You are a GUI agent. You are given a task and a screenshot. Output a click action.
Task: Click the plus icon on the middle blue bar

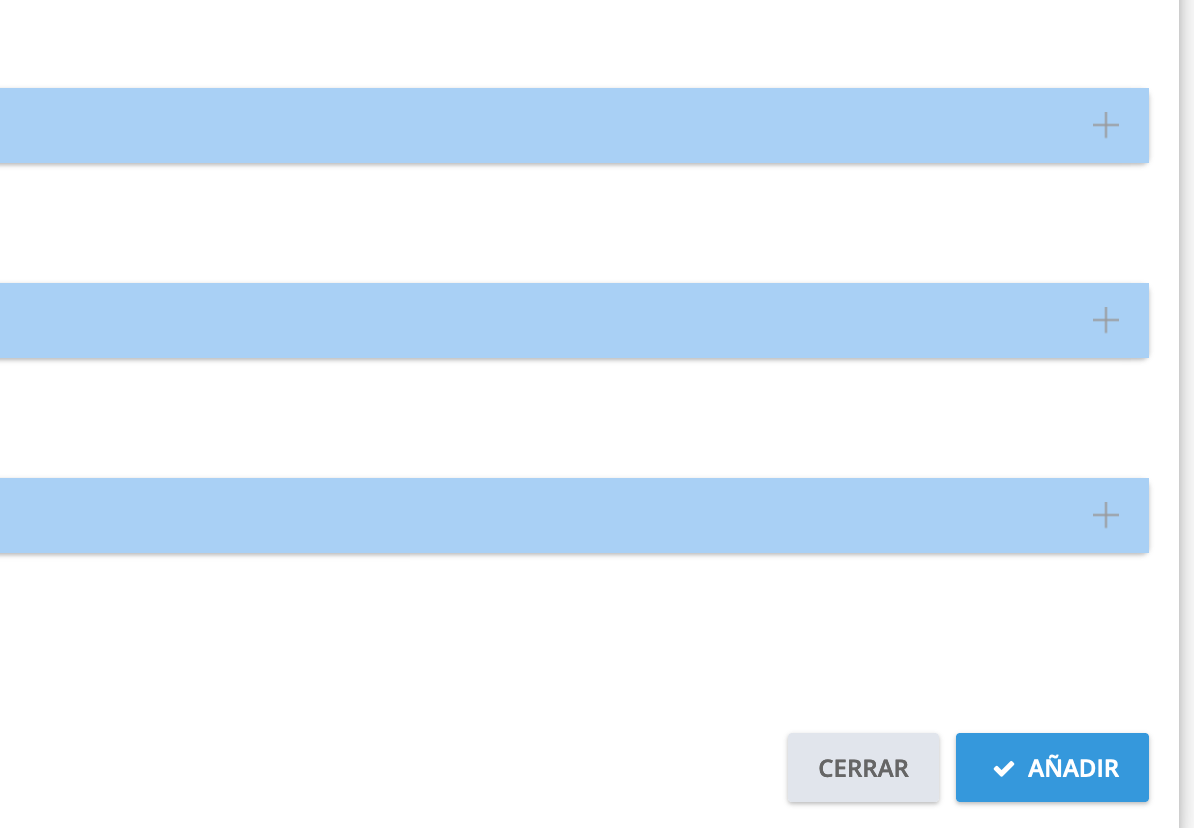1105,320
